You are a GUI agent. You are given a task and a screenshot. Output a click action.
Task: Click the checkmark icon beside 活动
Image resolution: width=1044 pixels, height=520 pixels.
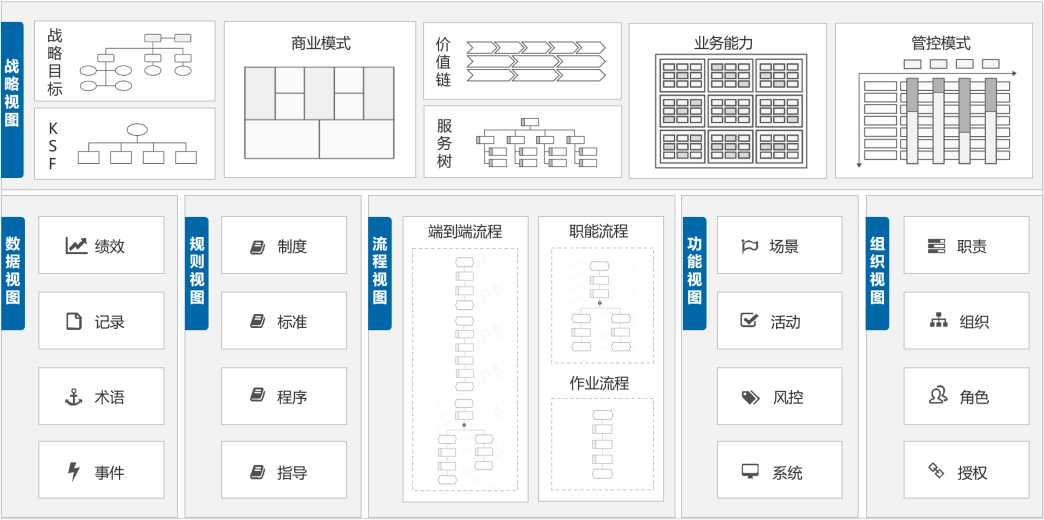pyautogui.click(x=749, y=320)
